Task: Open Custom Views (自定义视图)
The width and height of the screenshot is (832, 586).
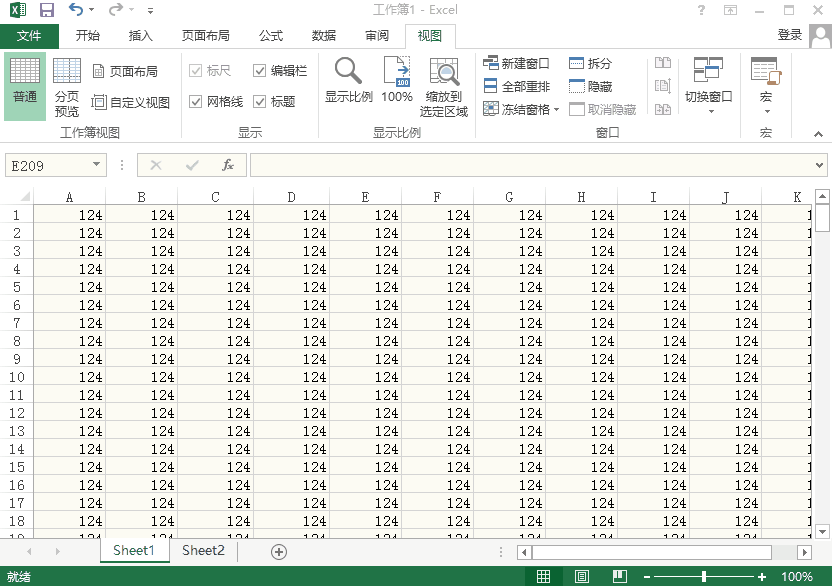Action: (131, 102)
